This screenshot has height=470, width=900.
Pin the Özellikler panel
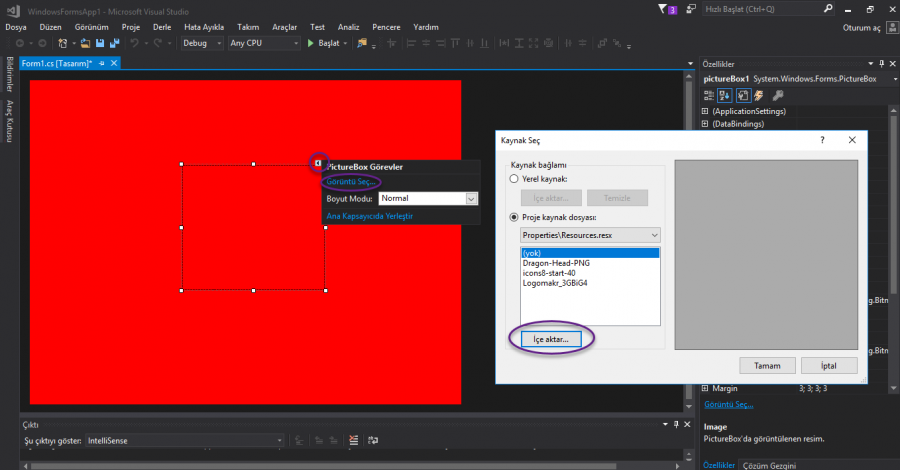882,64
